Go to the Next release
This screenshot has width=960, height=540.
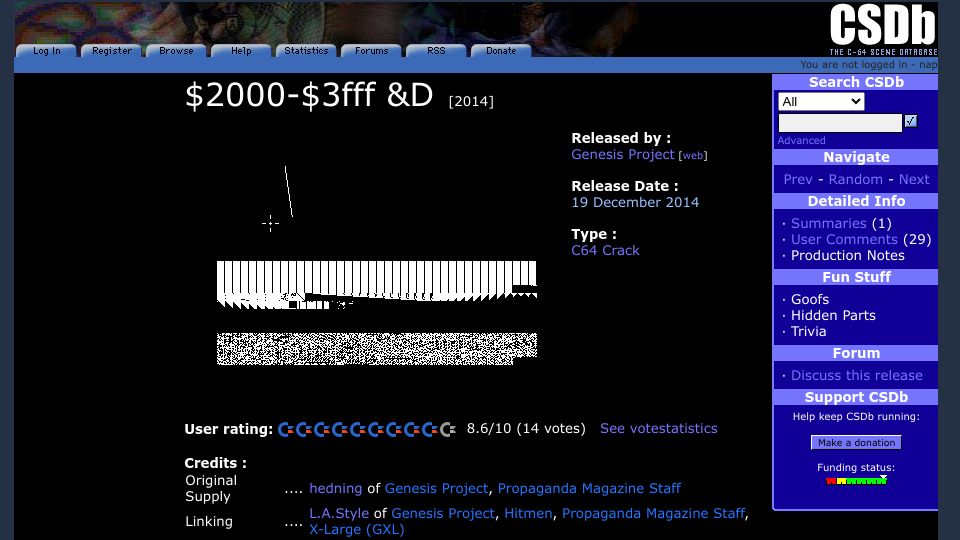coord(914,179)
